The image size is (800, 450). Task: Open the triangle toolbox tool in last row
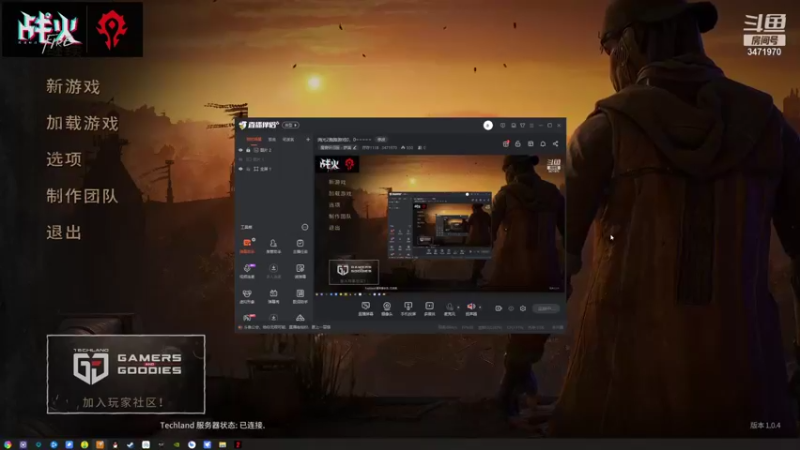[300, 318]
